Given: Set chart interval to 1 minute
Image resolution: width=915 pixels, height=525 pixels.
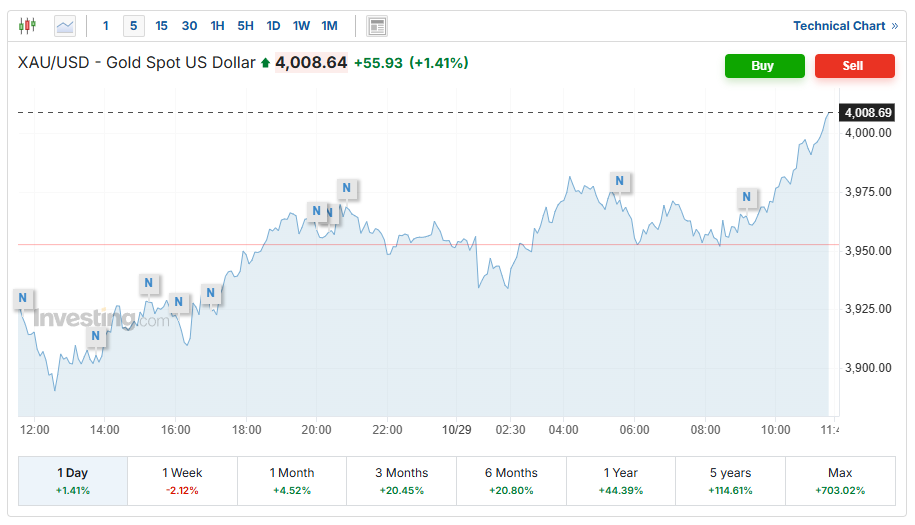Looking at the screenshot, I should 106,26.
